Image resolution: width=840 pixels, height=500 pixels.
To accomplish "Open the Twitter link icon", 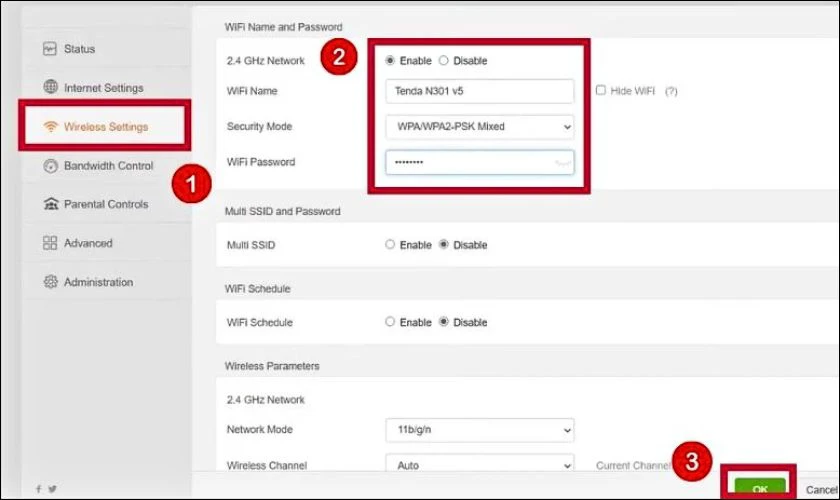I will click(52, 489).
